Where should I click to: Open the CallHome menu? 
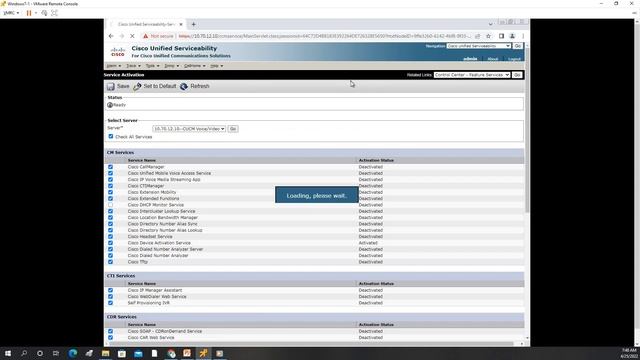[x=195, y=66]
